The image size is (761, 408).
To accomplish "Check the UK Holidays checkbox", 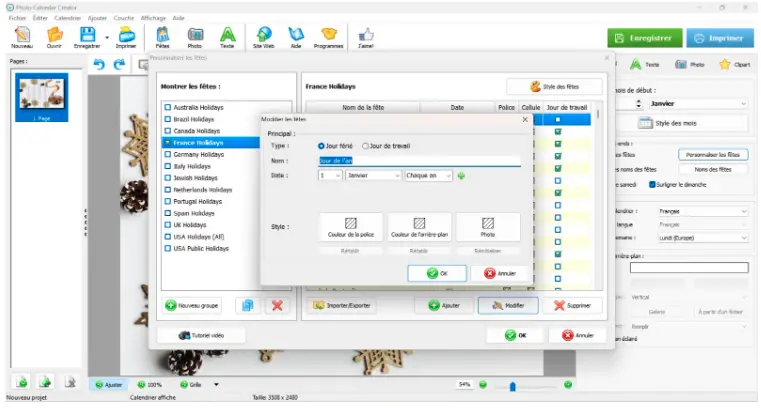I will pyautogui.click(x=167, y=225).
